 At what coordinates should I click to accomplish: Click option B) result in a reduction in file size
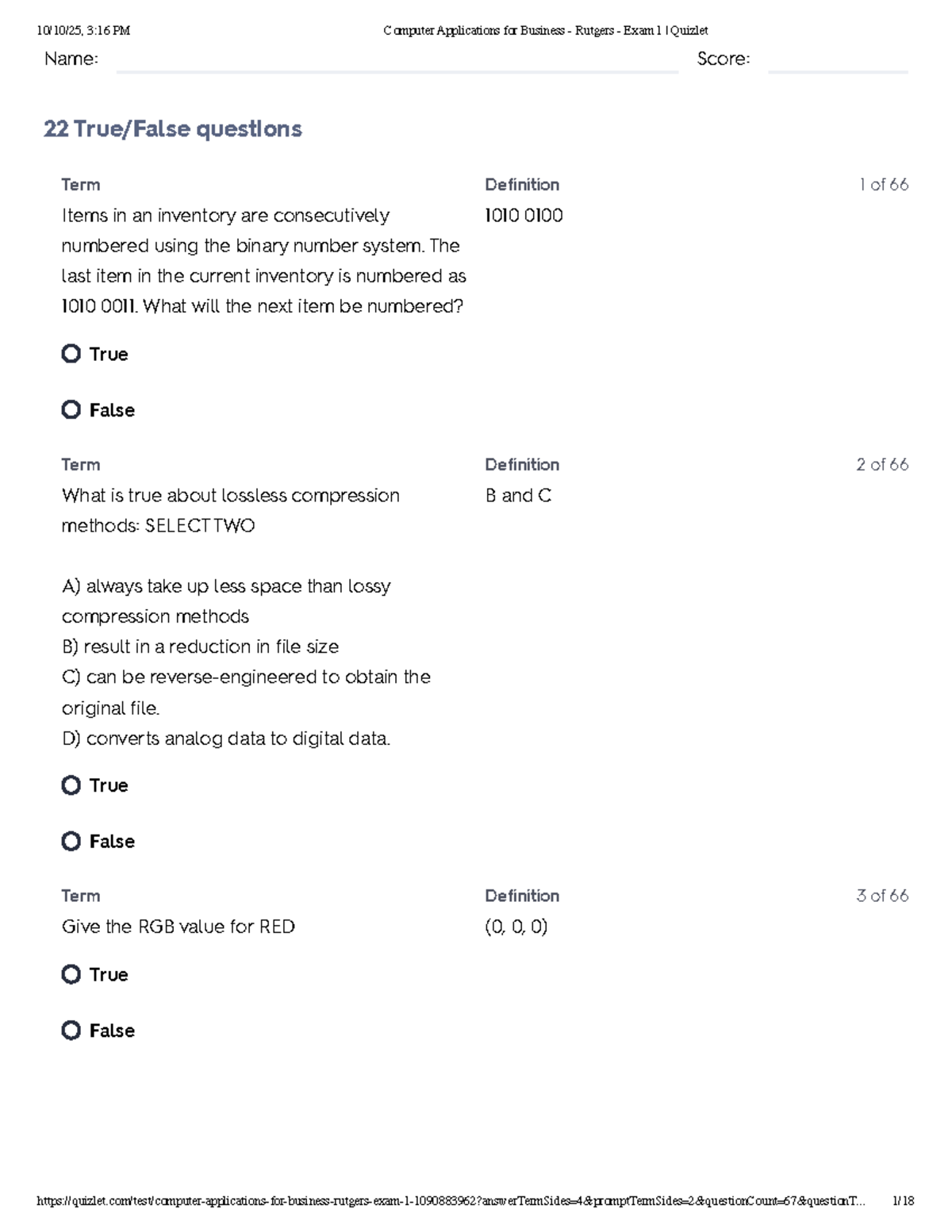[200, 647]
